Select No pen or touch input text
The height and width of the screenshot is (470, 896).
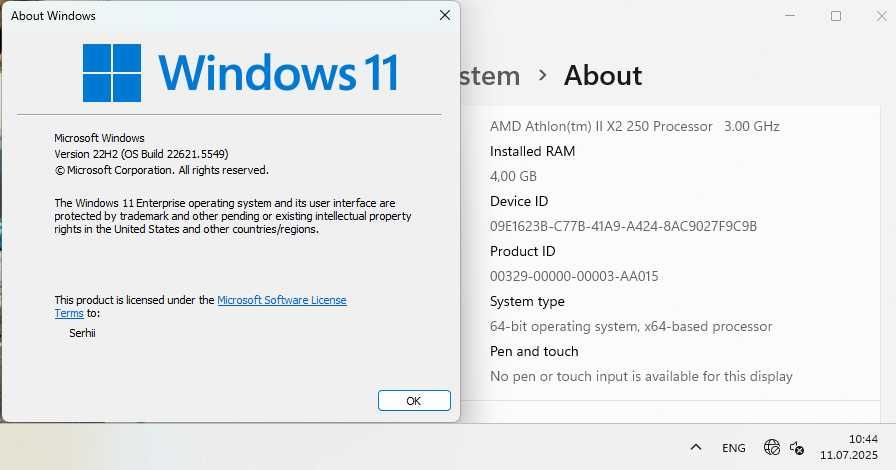click(641, 376)
